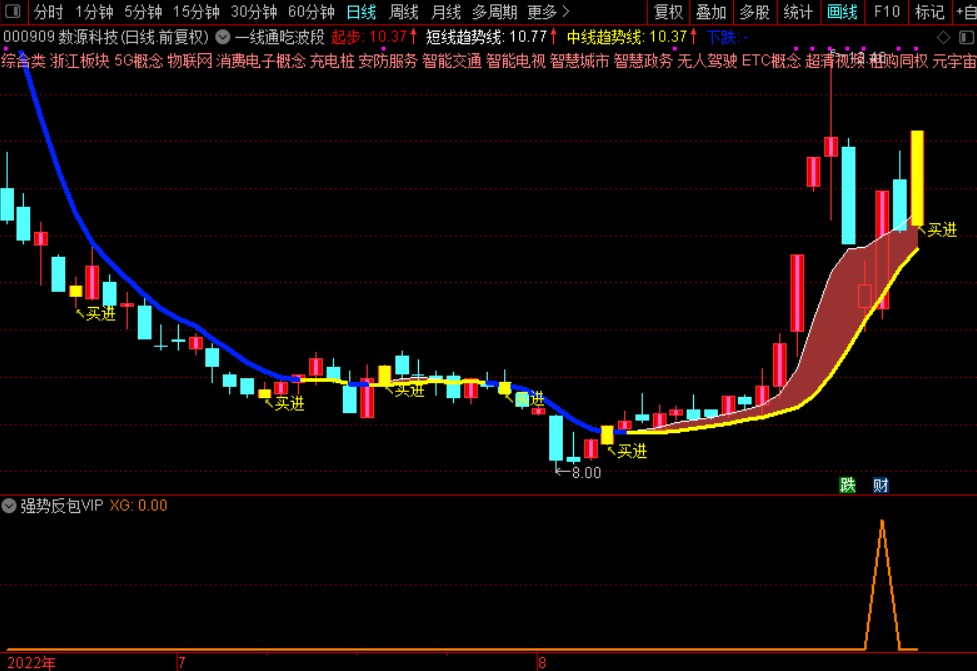Viewport: 977px width, 671px height.
Task: Select the 30分钟 period
Action: click(x=253, y=12)
